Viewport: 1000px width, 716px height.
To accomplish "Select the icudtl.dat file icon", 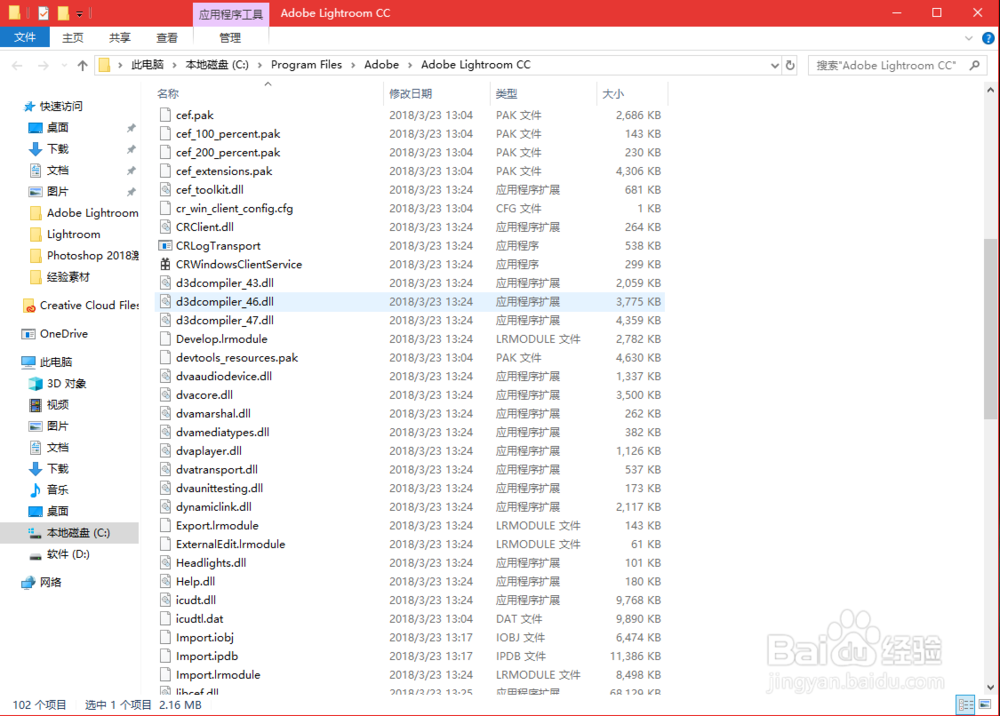I will point(165,618).
